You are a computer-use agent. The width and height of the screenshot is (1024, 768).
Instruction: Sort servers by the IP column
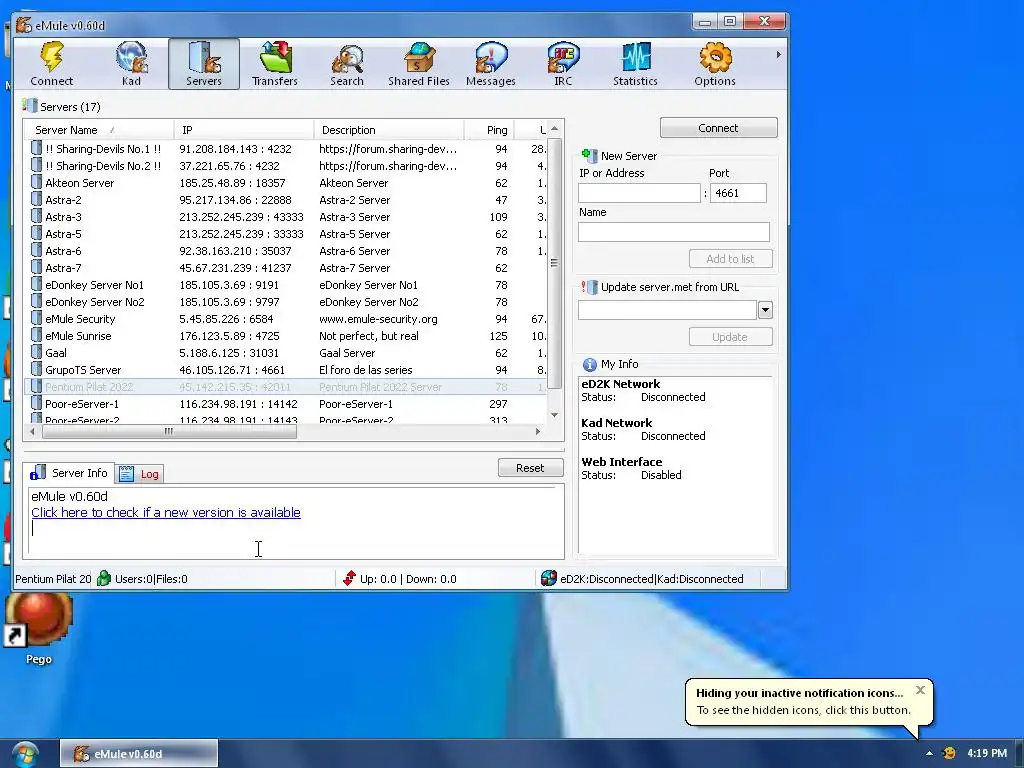click(x=244, y=130)
